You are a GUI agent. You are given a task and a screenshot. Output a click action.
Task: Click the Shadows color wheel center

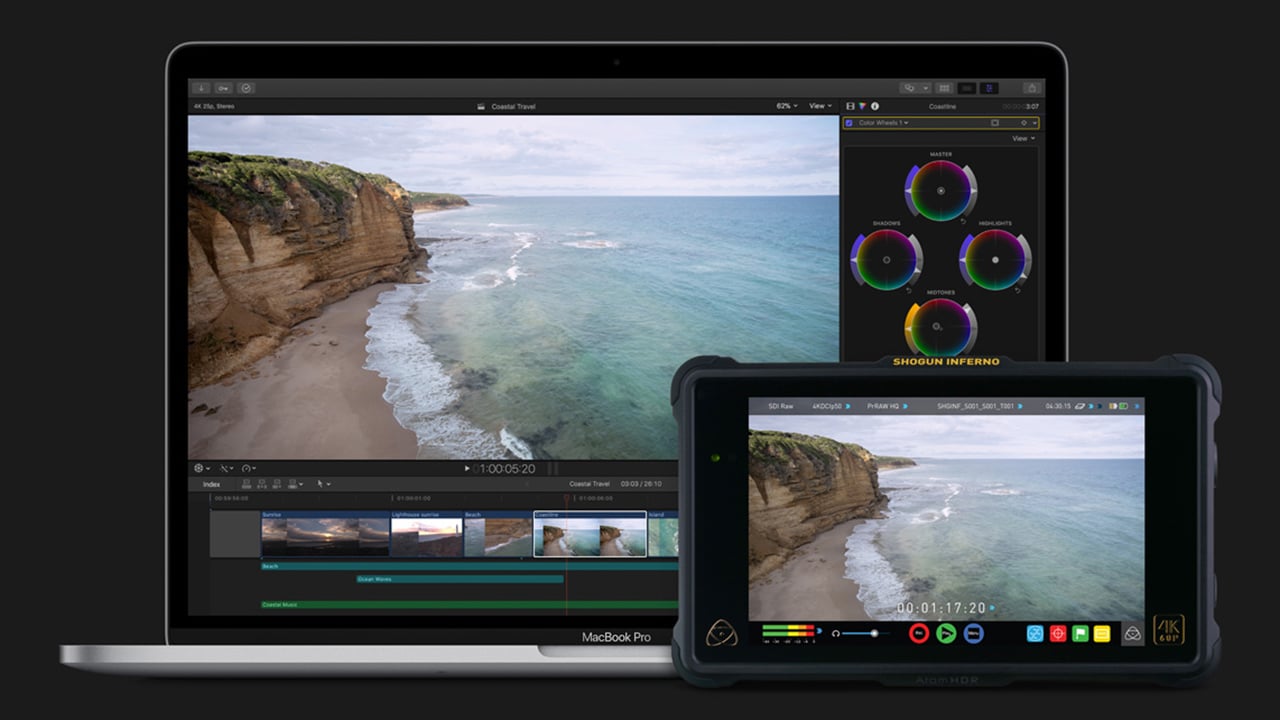886,259
